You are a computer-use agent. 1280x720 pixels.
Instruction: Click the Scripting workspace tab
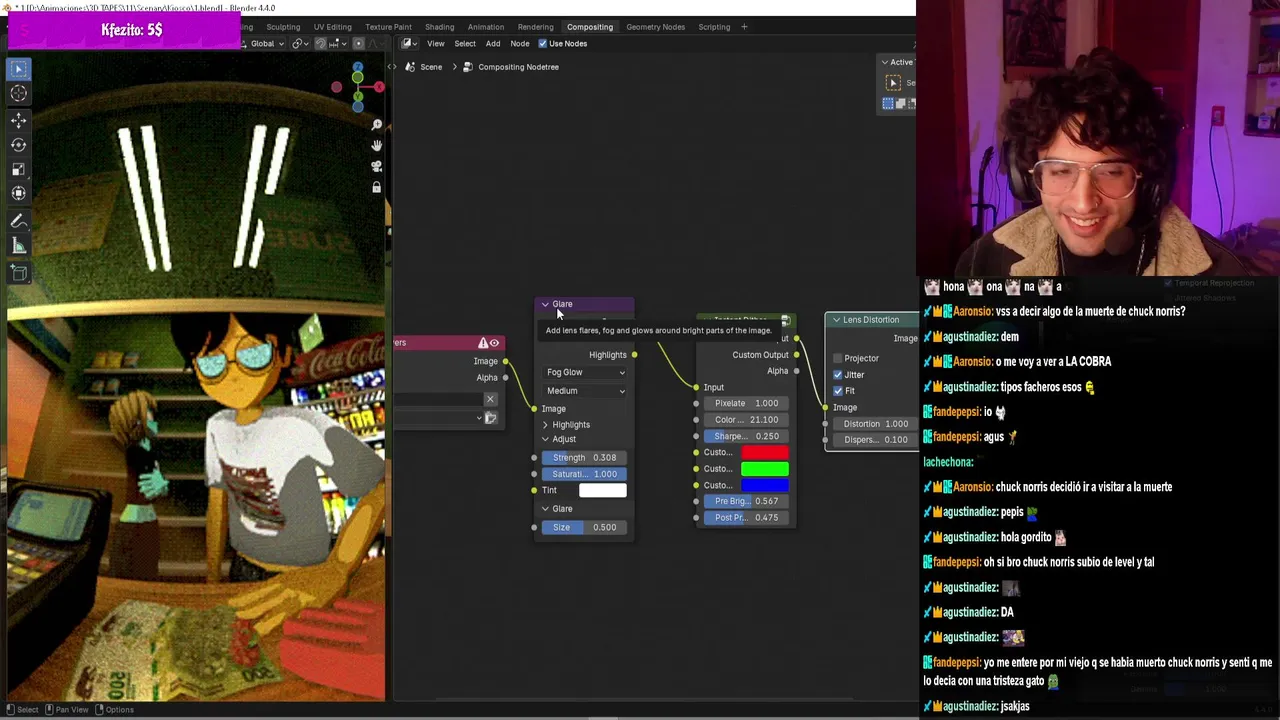click(x=714, y=27)
